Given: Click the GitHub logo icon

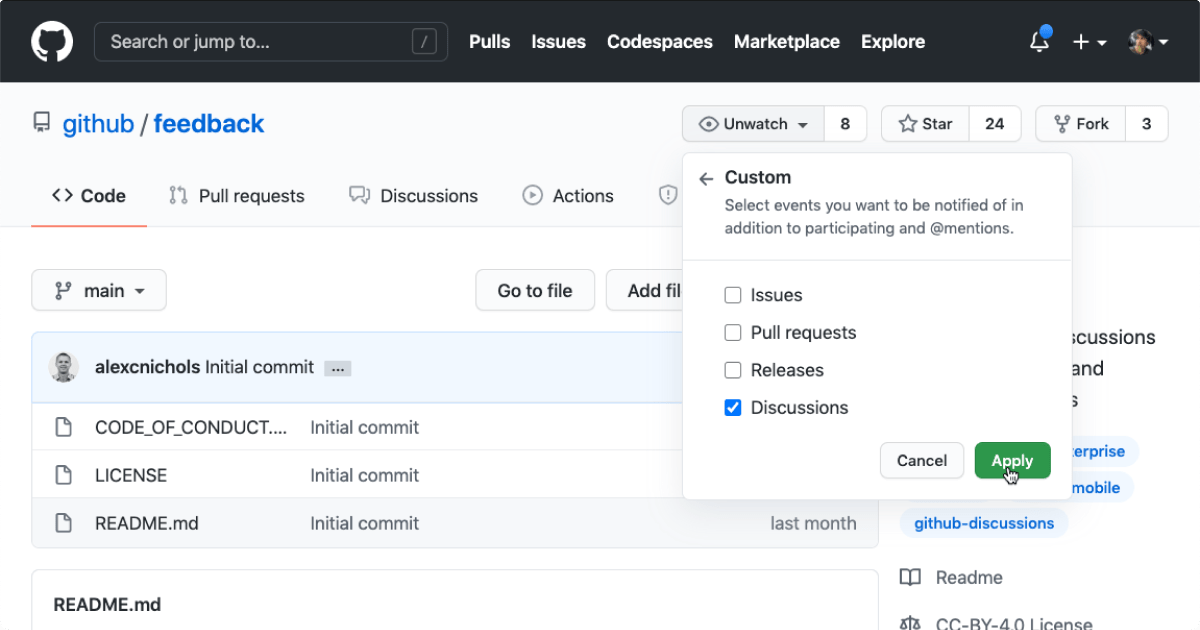Looking at the screenshot, I should click(52, 42).
